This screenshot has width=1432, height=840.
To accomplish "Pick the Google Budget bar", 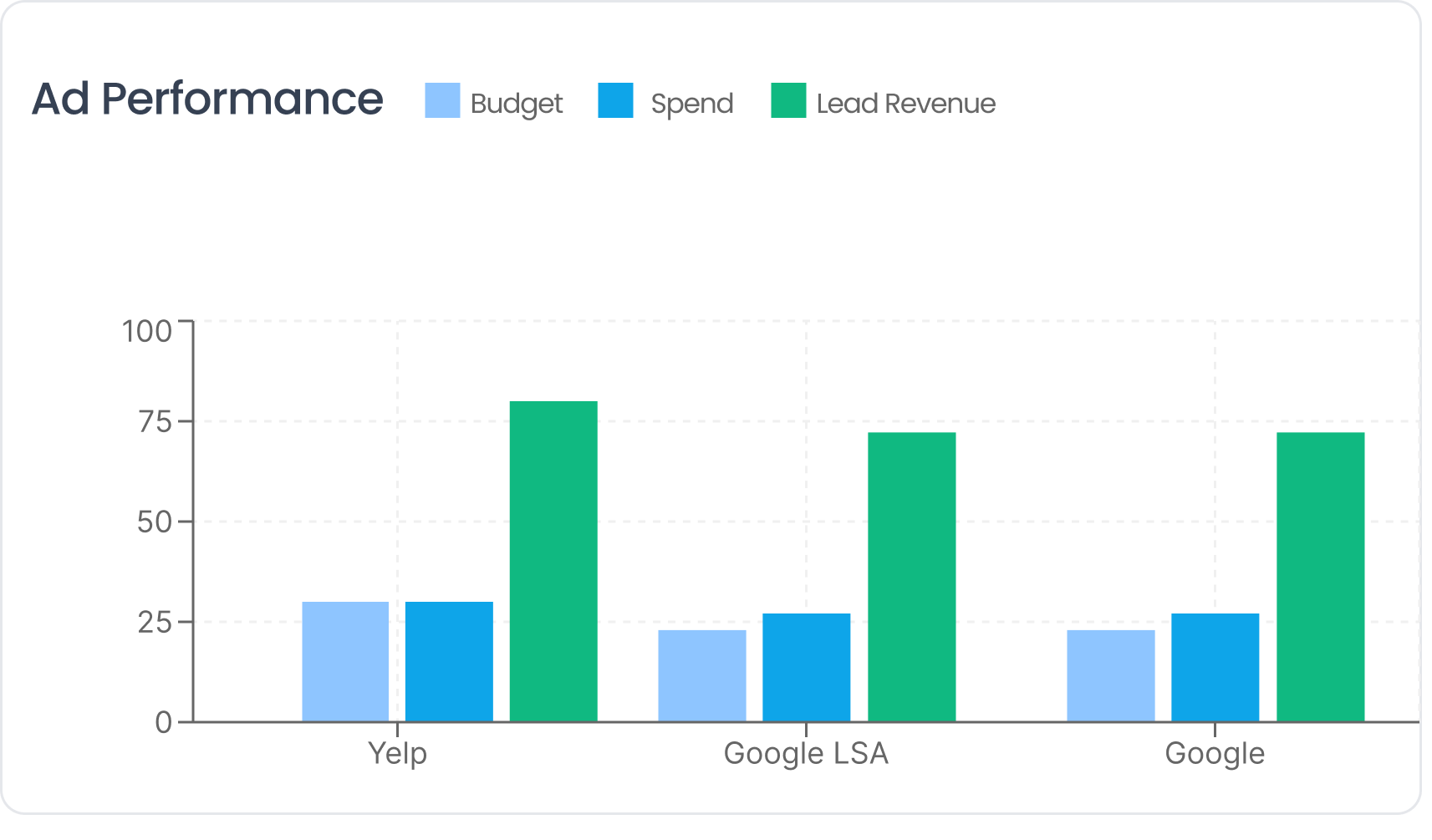I will click(1110, 675).
